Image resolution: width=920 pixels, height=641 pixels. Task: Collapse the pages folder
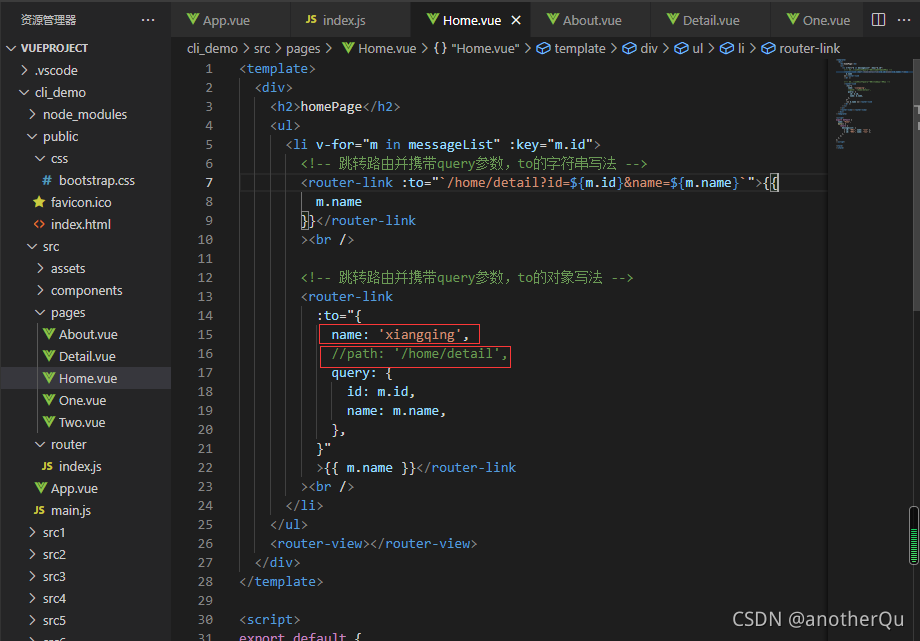(x=40, y=312)
